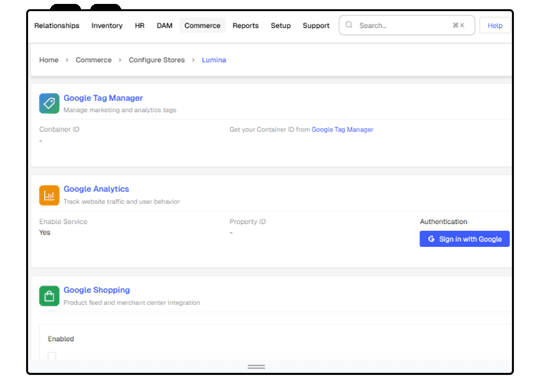Image resolution: width=540 pixels, height=384 pixels.
Task: Click the Container ID label
Action: [59, 129]
